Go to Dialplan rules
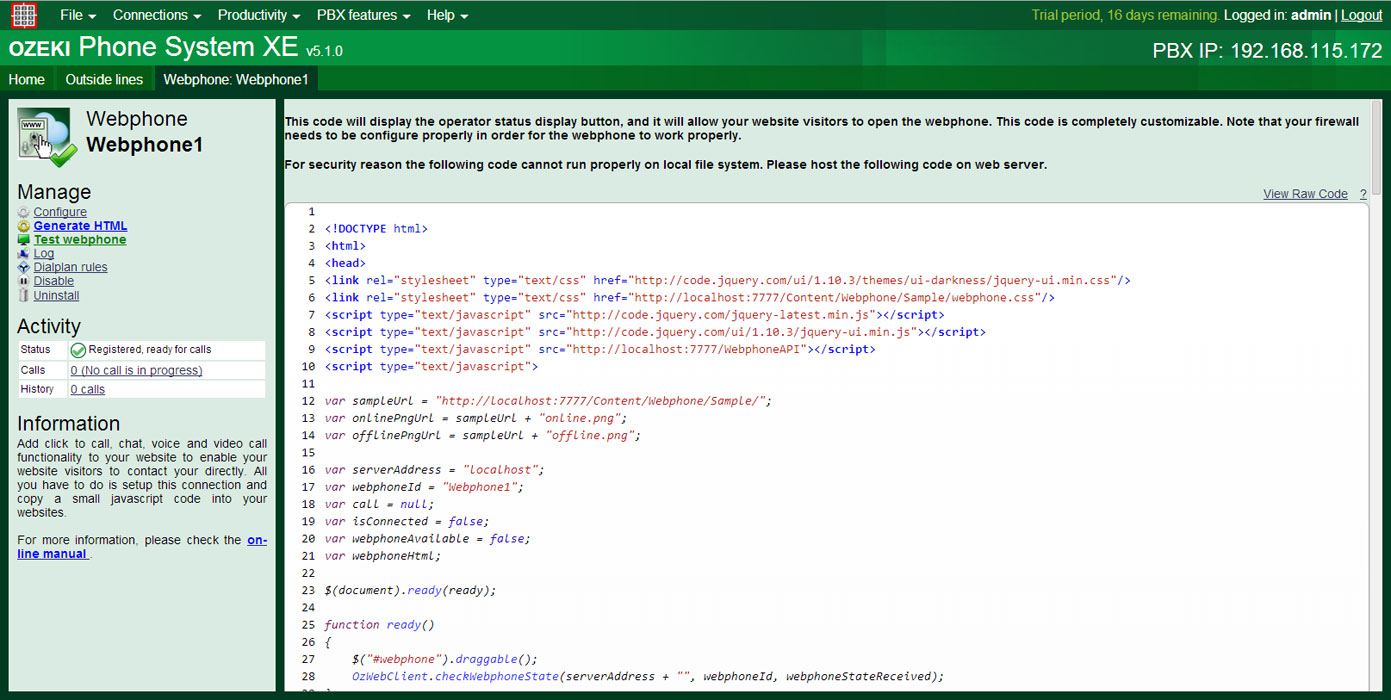 click(70, 268)
